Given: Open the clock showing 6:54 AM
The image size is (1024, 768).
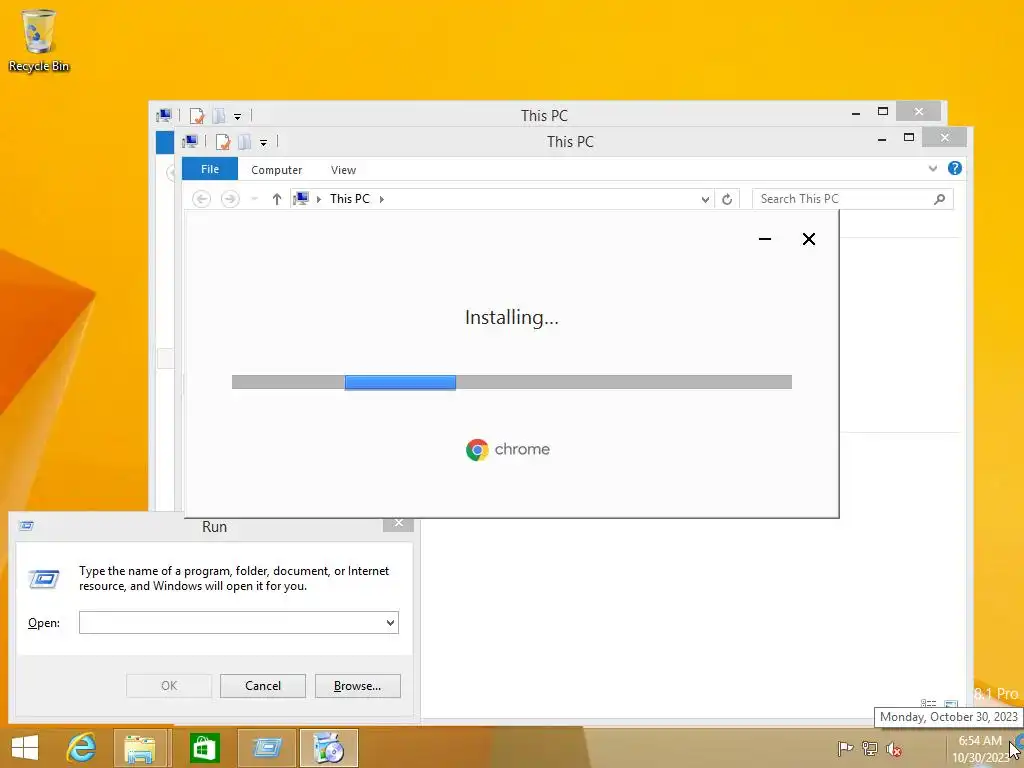Looking at the screenshot, I should [980, 749].
